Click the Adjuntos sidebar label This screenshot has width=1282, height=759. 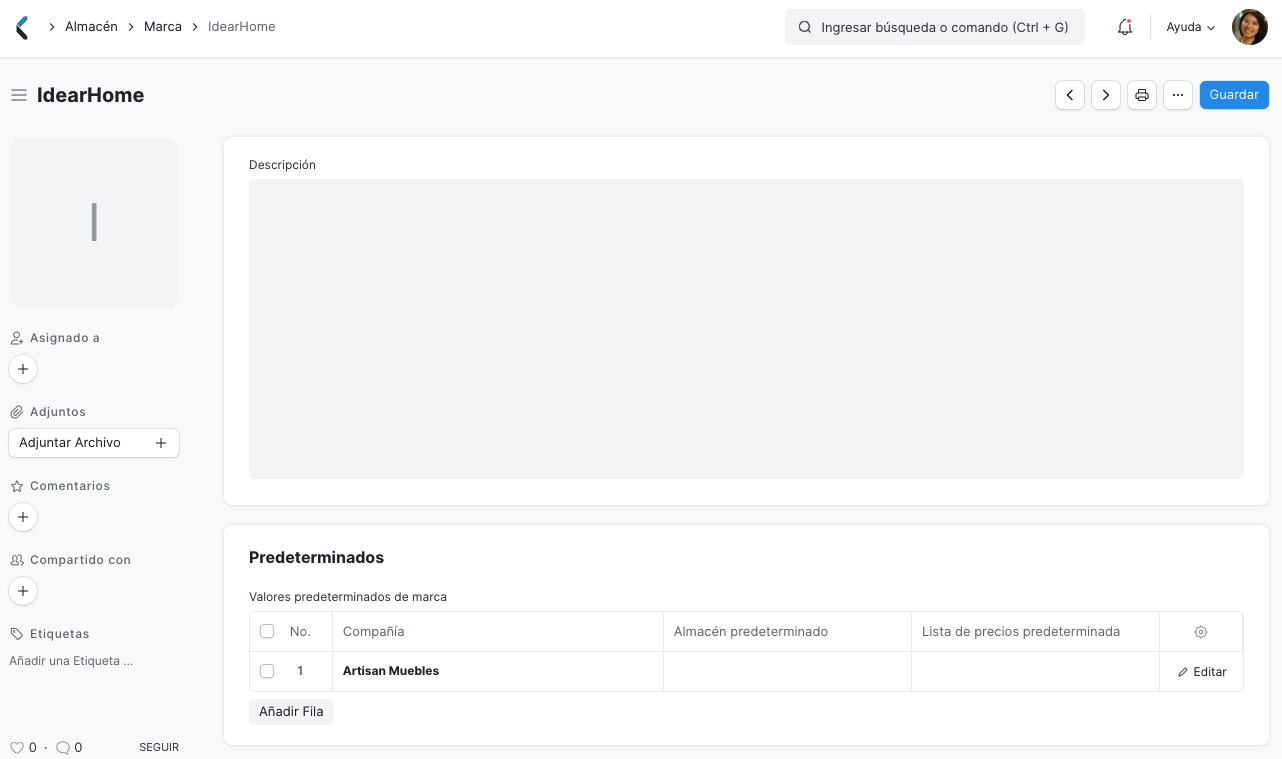(x=58, y=412)
